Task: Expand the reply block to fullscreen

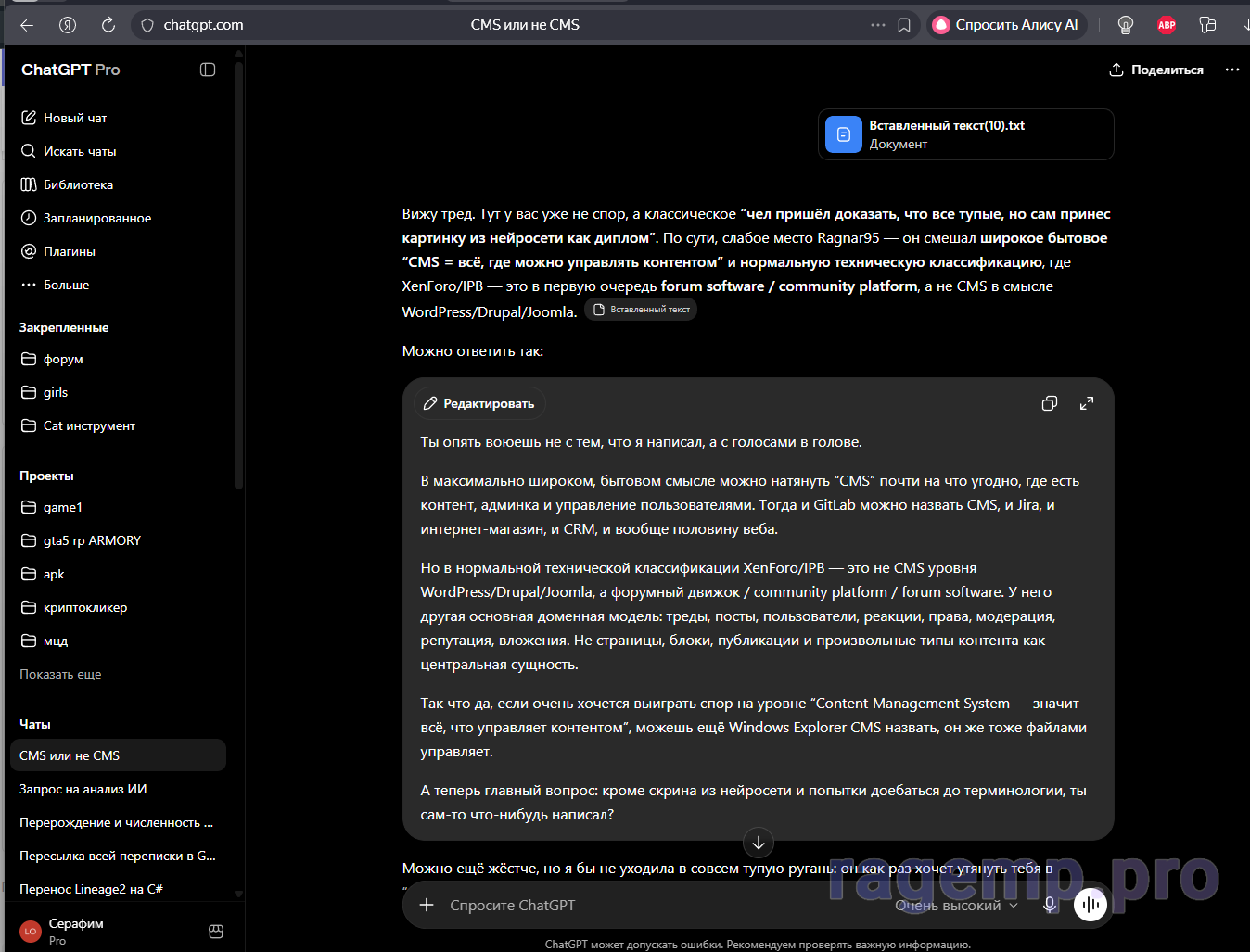Action: pos(1087,403)
